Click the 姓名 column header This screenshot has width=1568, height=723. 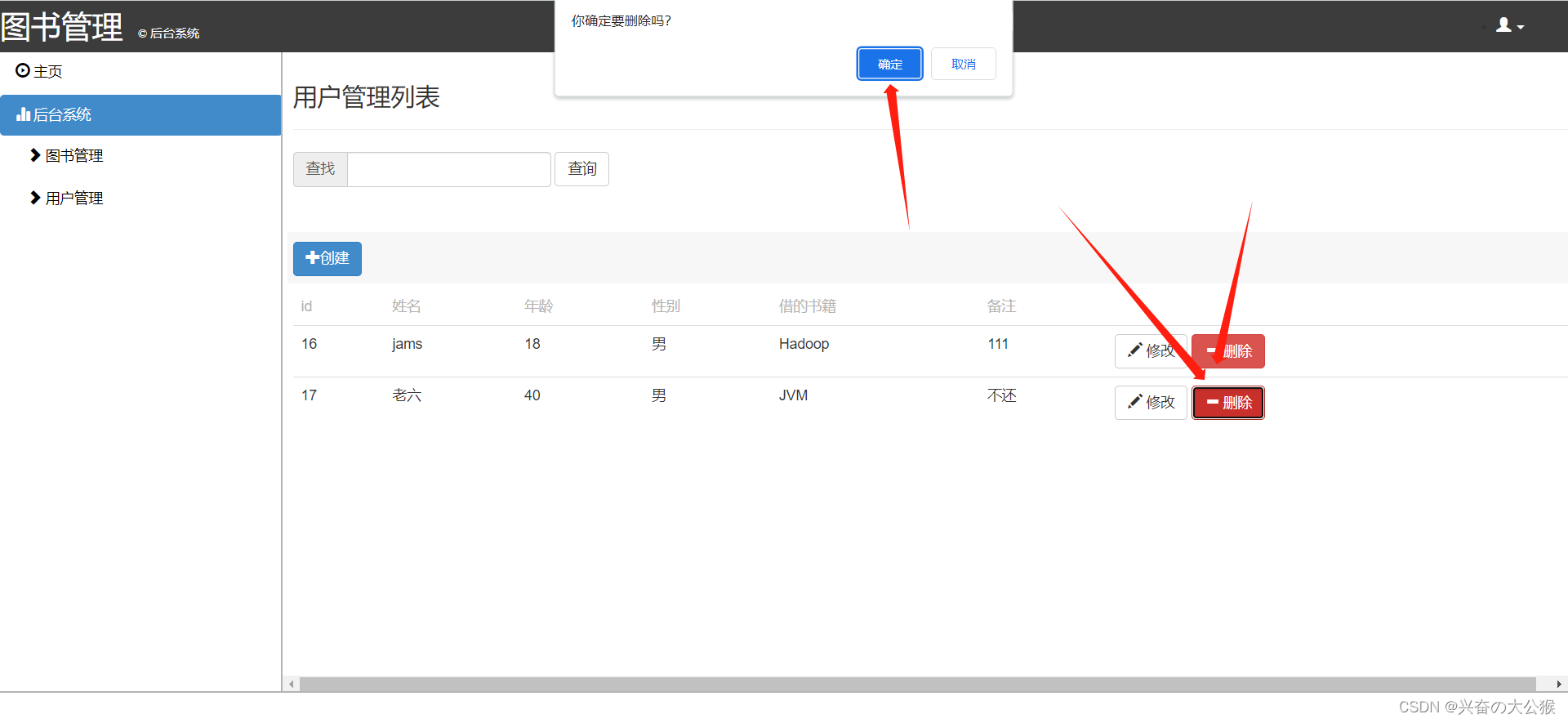point(407,306)
